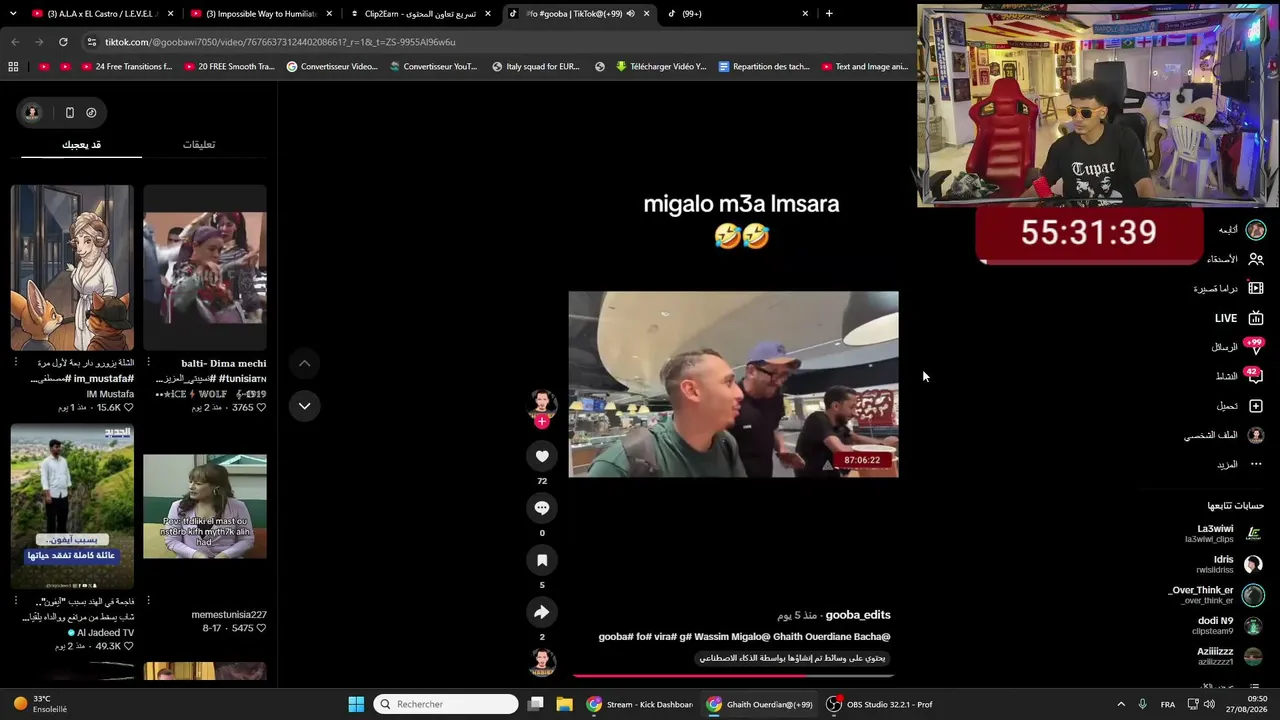This screenshot has height=720, width=1280.
Task: Play the IM Mustafa furry cartoon thumbnail
Action: tap(72, 267)
